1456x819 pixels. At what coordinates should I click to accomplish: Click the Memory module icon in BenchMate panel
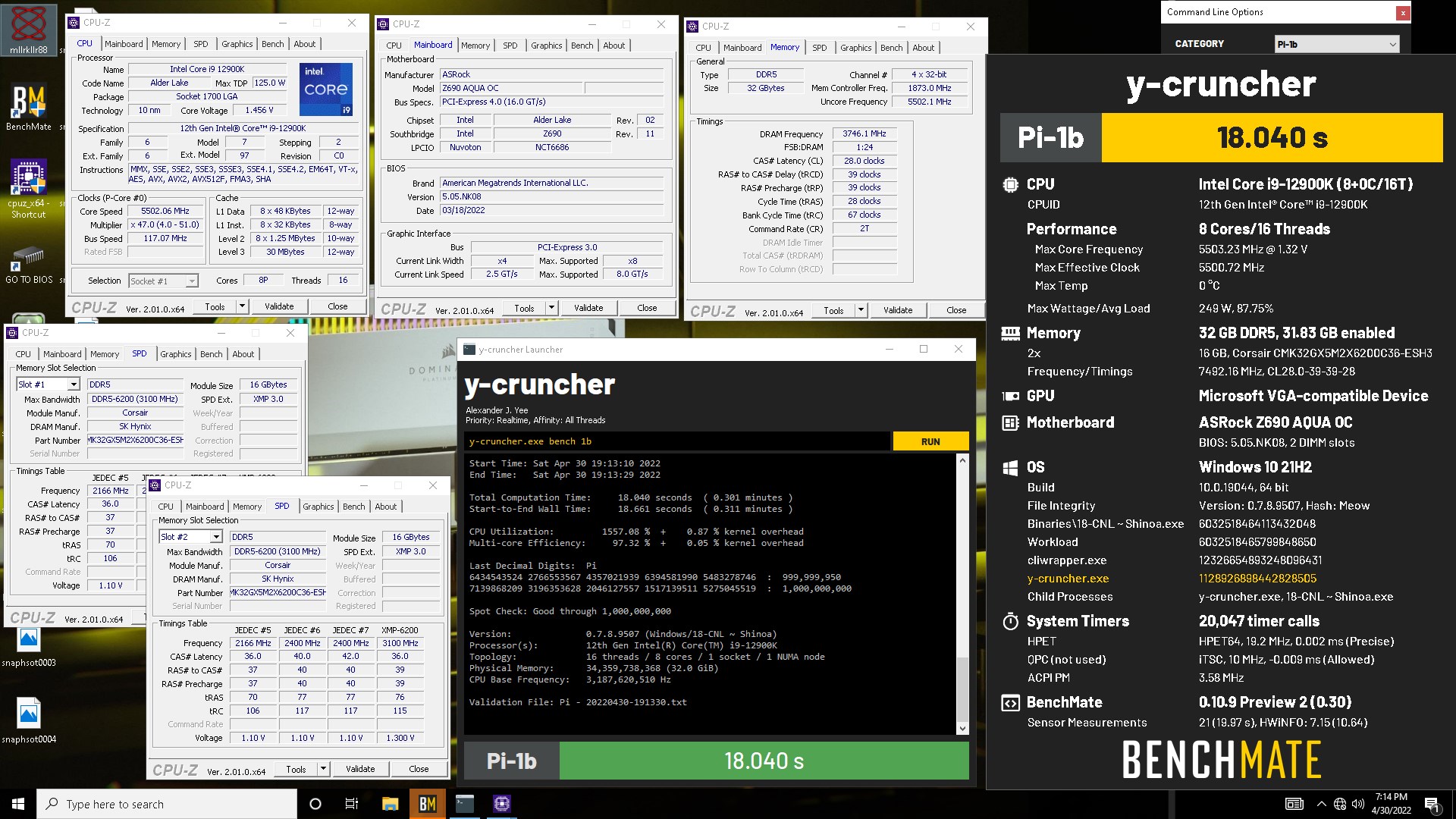click(1010, 333)
